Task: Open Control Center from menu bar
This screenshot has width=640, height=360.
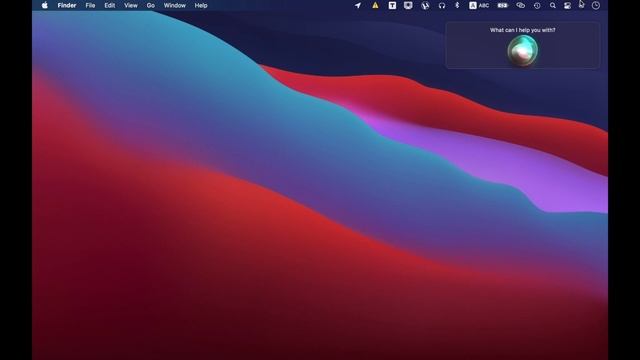Action: coord(567,6)
